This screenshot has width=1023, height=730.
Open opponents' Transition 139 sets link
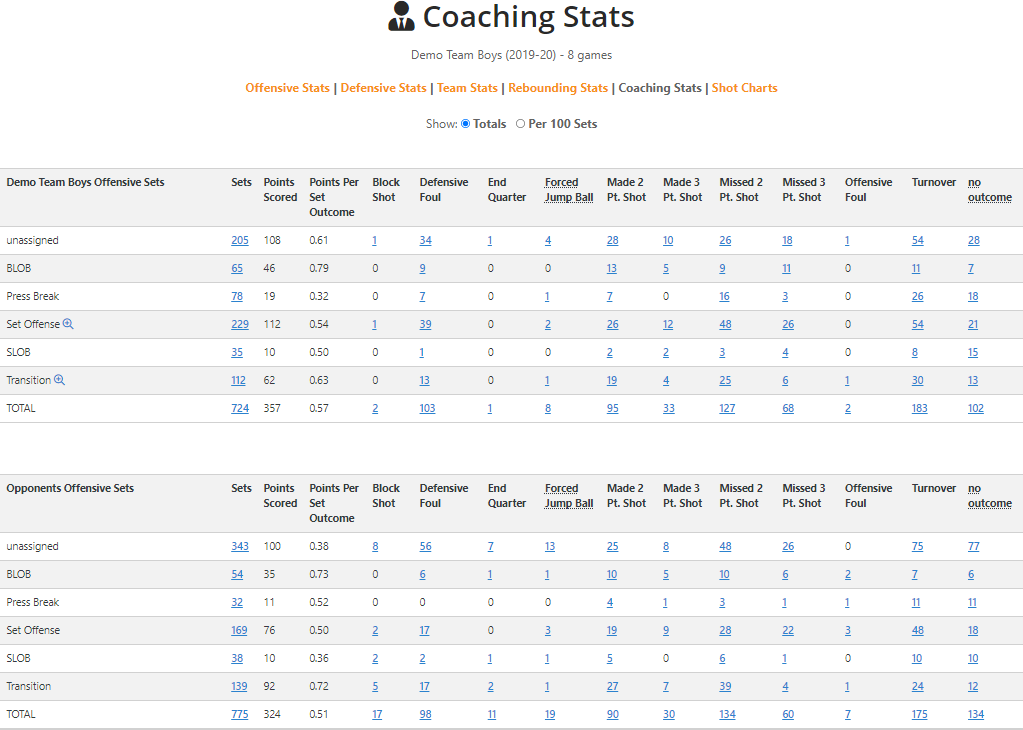click(x=239, y=686)
